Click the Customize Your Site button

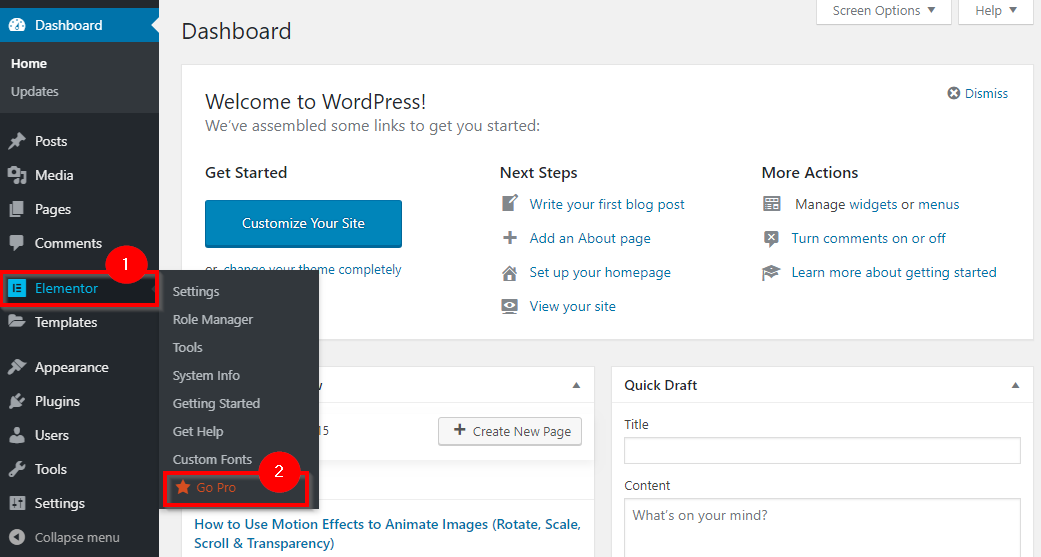[x=303, y=224]
